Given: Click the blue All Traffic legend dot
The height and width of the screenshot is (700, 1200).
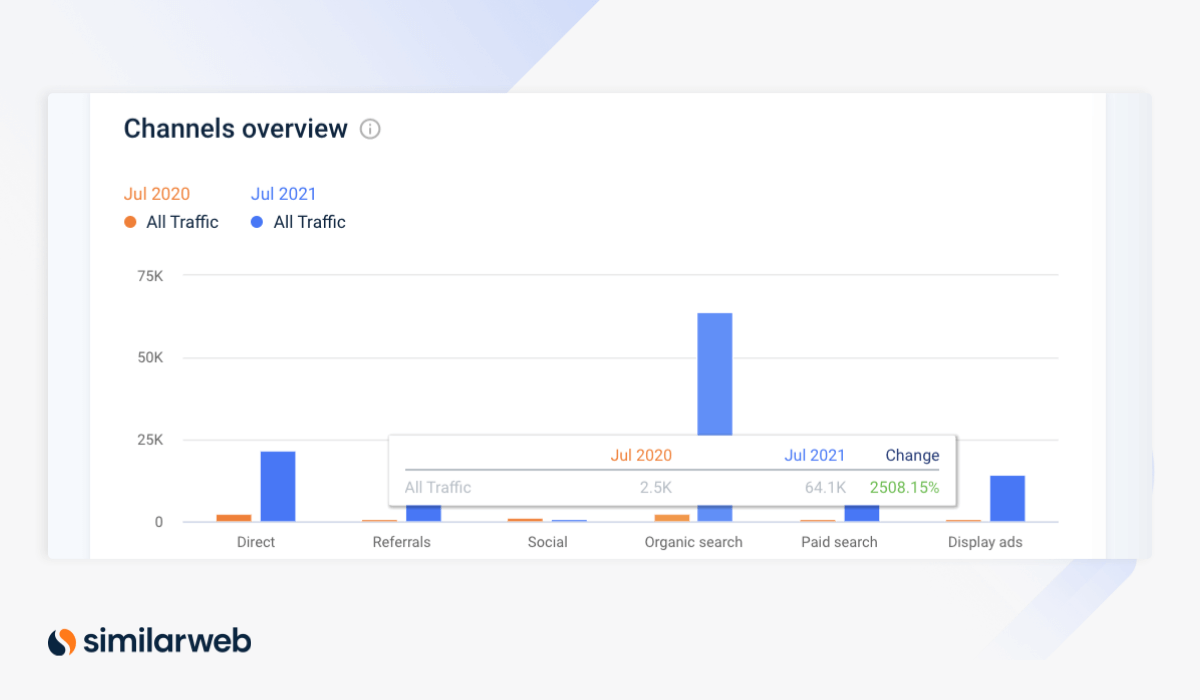Looking at the screenshot, I should 256,222.
